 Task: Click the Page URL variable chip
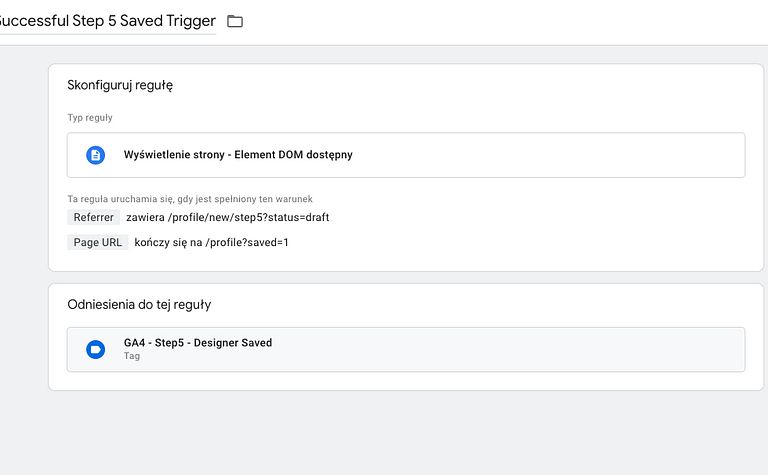pyautogui.click(x=98, y=242)
